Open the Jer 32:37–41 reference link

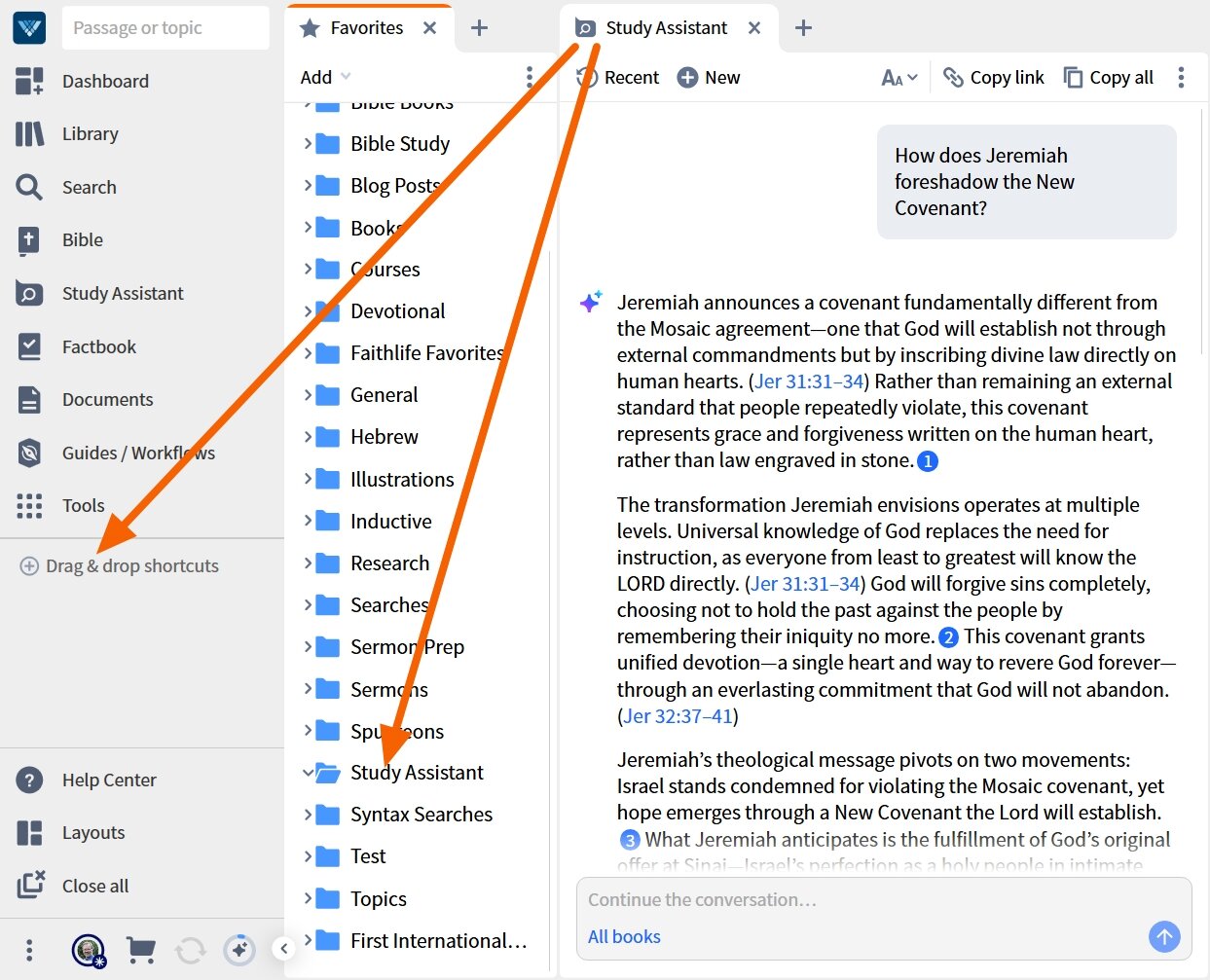[678, 716]
